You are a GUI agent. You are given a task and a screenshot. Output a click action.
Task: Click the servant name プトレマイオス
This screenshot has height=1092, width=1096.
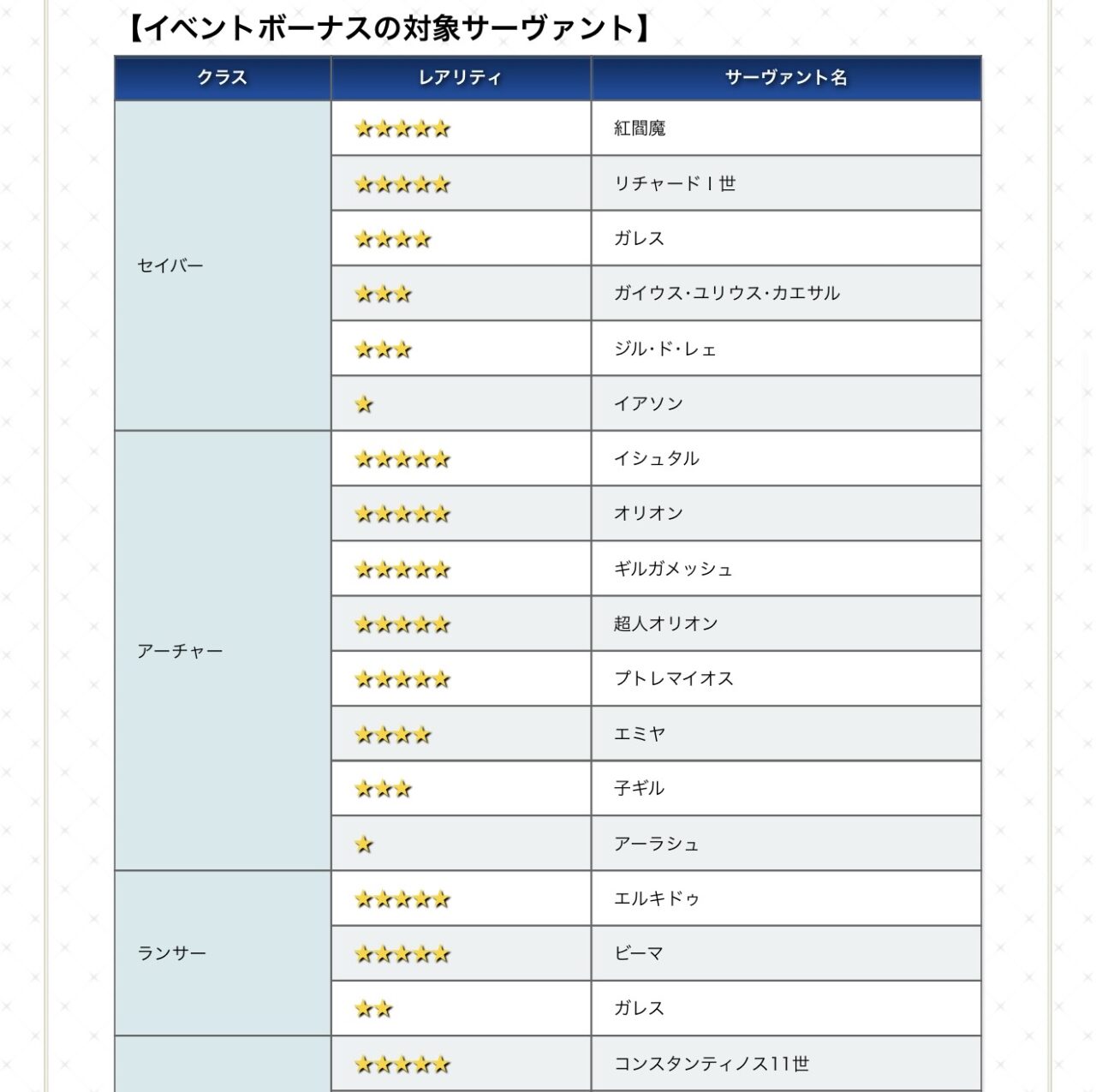[673, 678]
